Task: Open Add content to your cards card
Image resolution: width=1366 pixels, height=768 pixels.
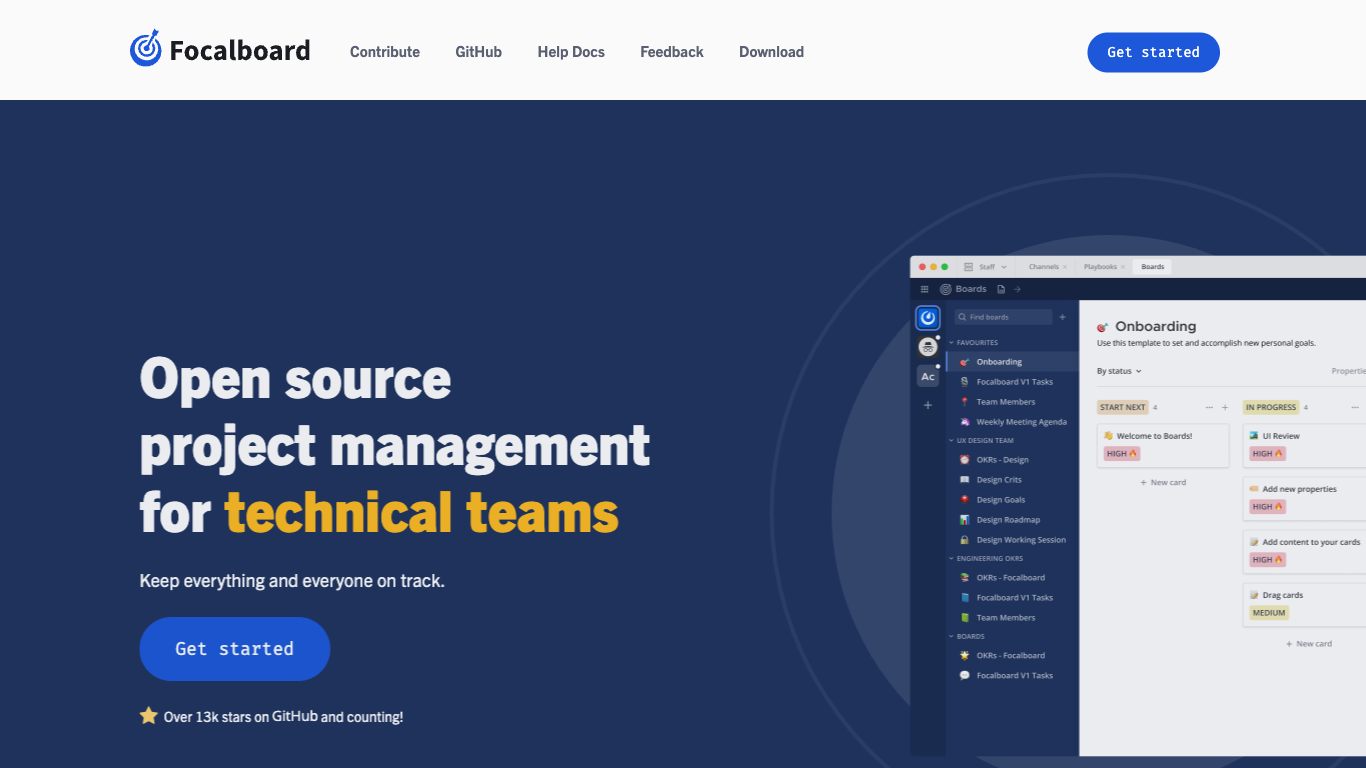Action: [x=1305, y=552]
